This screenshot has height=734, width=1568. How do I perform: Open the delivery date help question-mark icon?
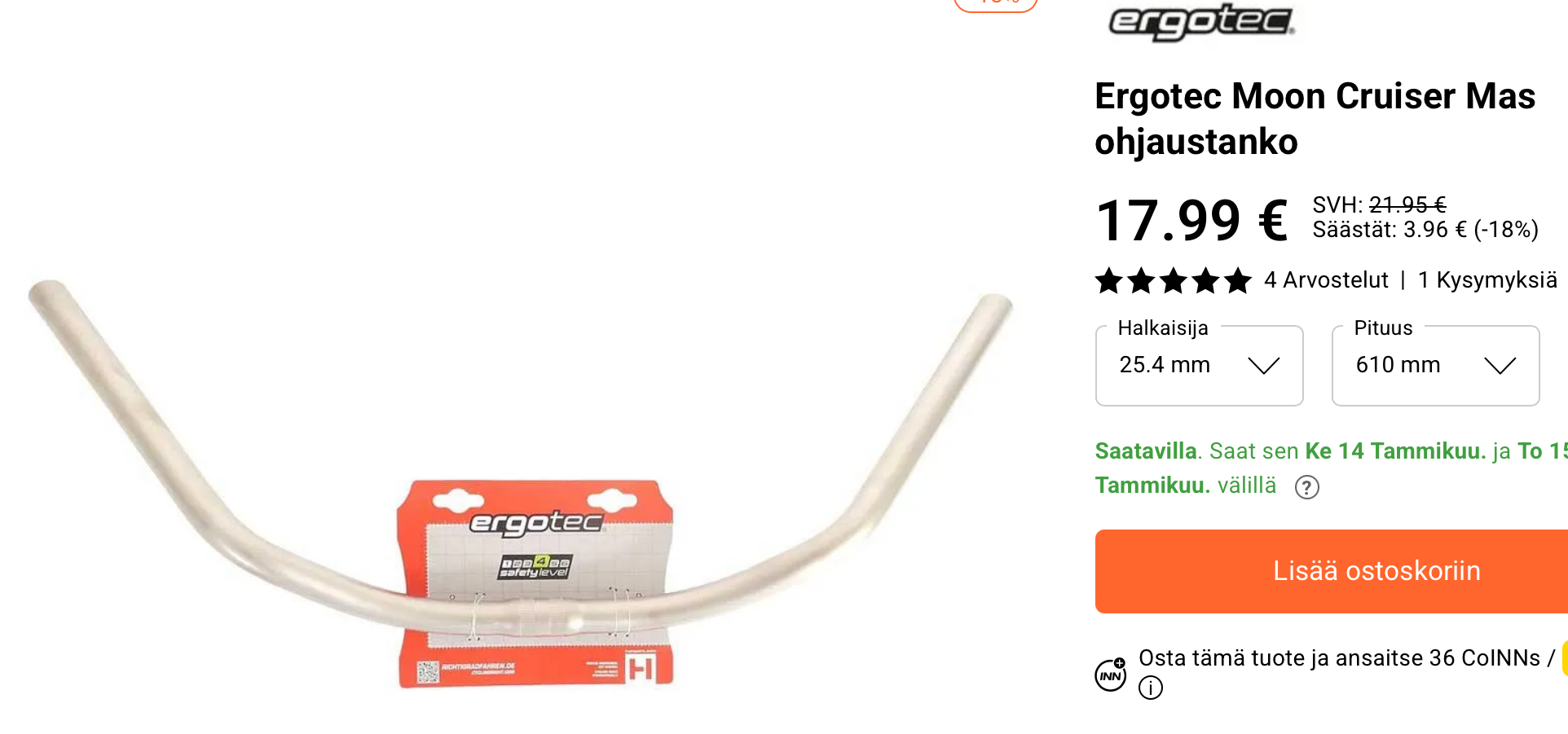[1307, 487]
